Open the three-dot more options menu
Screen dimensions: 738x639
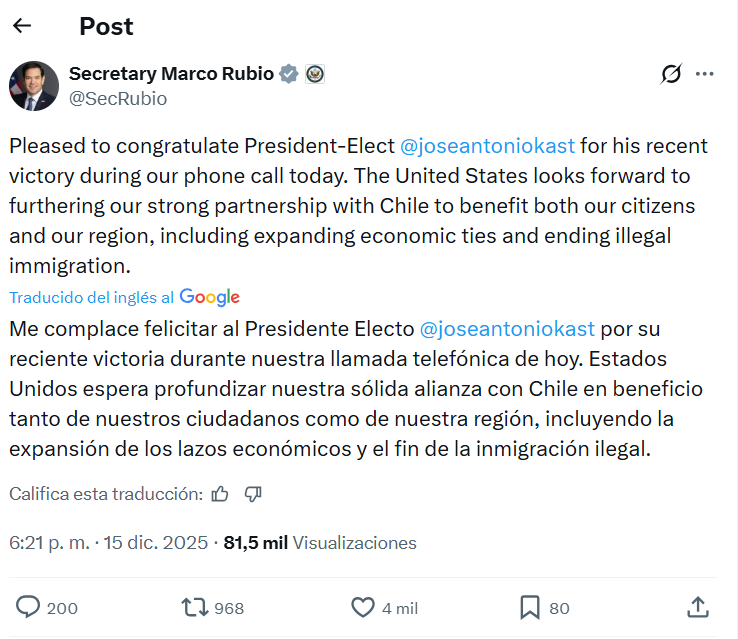click(x=705, y=74)
